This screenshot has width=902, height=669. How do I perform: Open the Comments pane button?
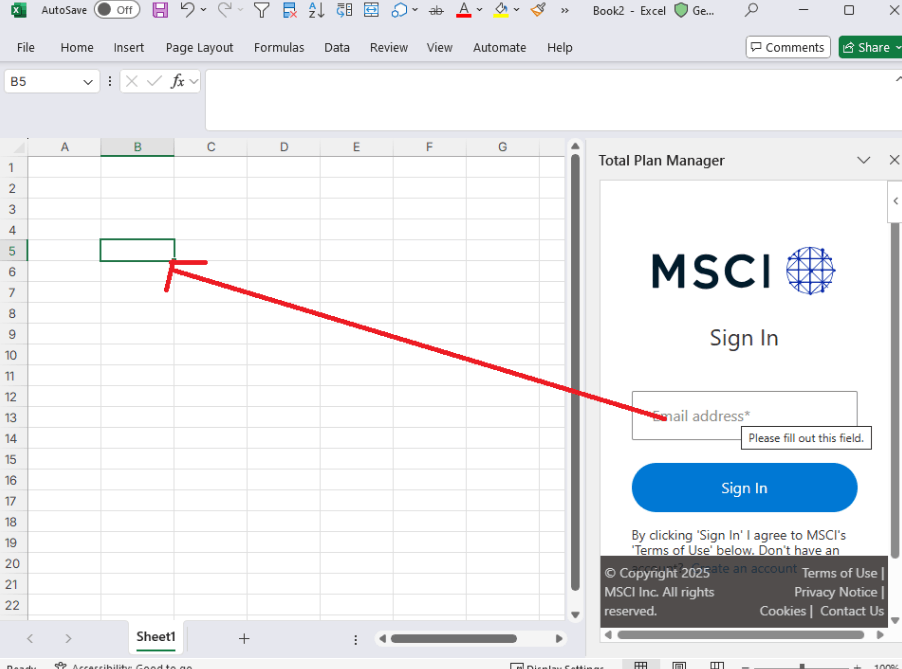point(788,47)
